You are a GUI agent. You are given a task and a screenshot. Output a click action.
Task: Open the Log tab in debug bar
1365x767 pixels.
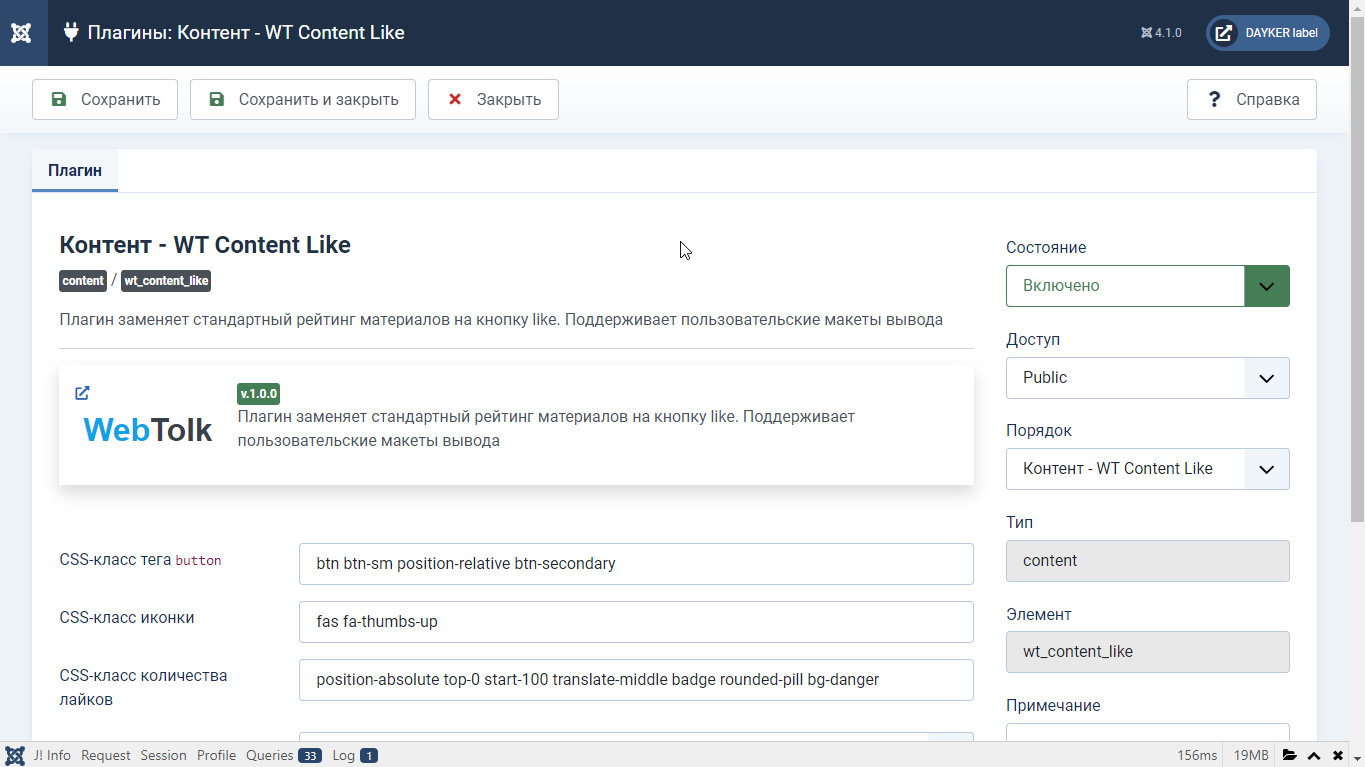coord(354,755)
